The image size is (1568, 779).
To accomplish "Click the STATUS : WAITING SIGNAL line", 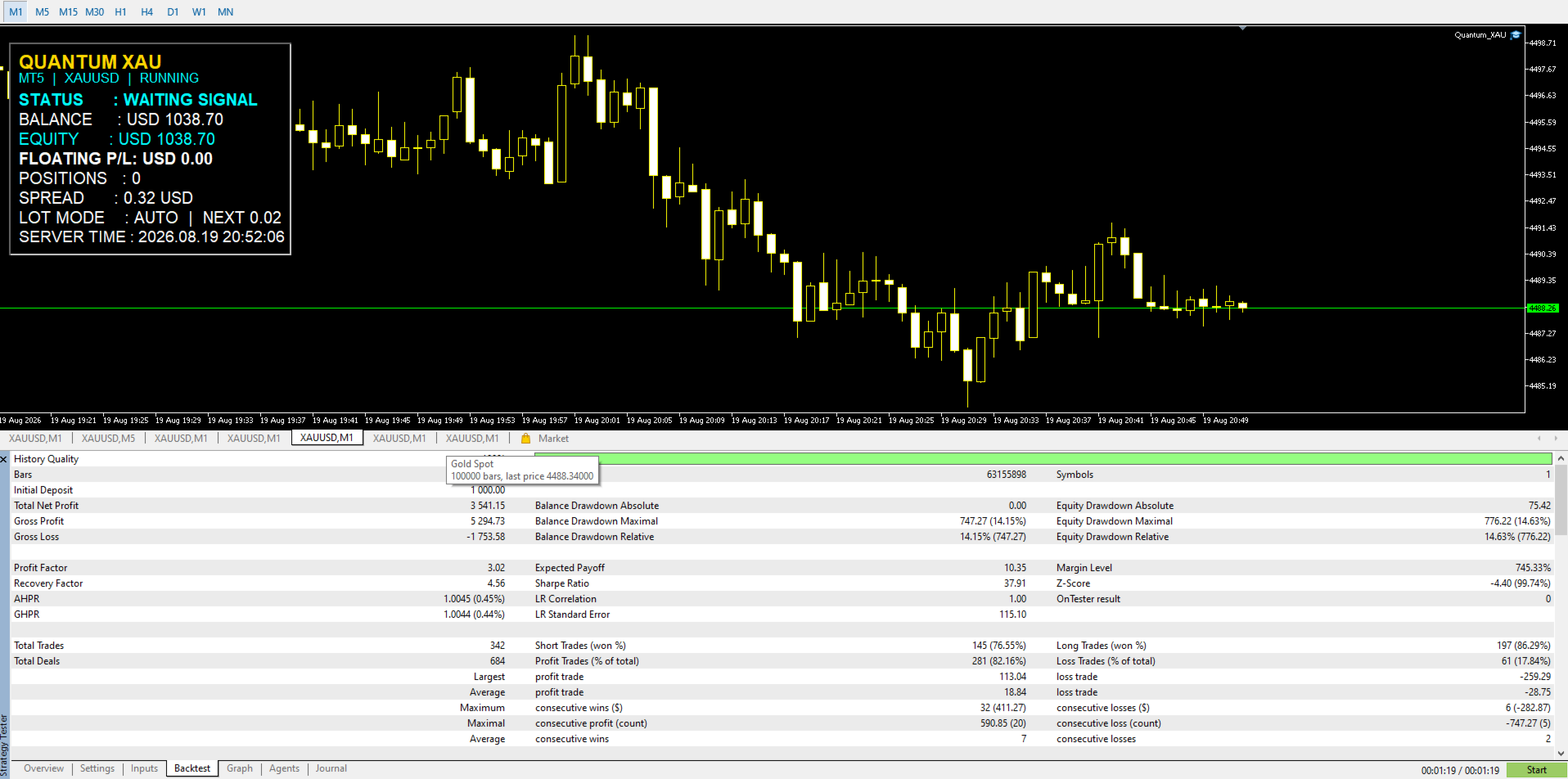I will (x=137, y=100).
